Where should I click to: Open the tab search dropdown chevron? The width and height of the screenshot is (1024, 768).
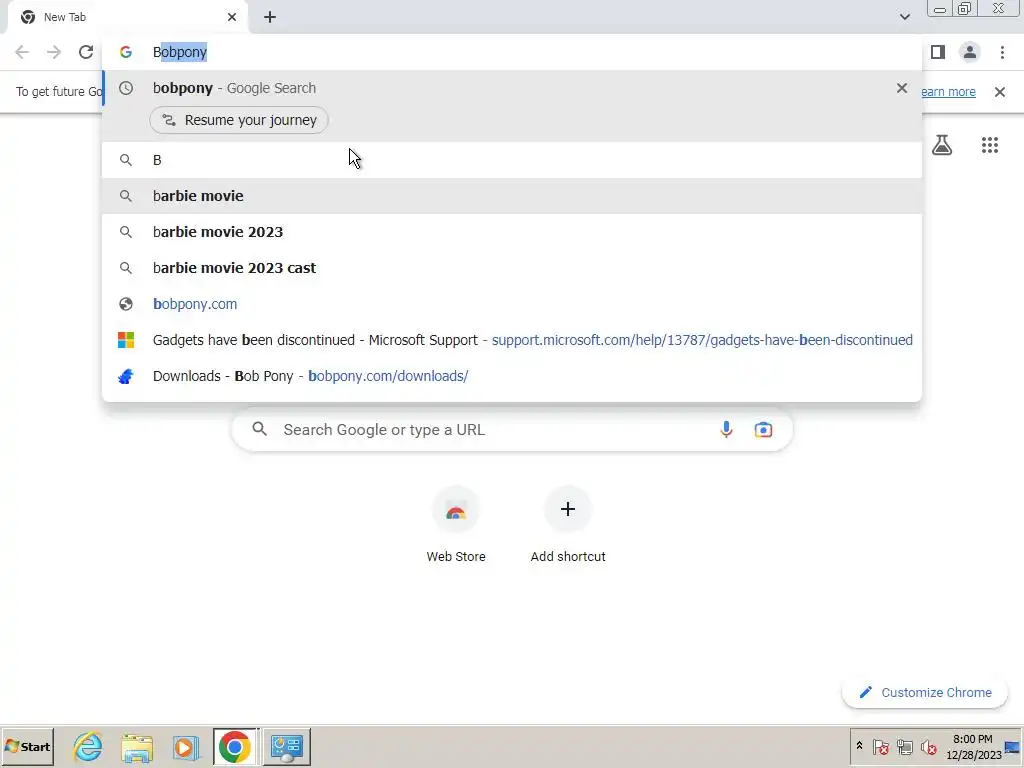pos(904,17)
